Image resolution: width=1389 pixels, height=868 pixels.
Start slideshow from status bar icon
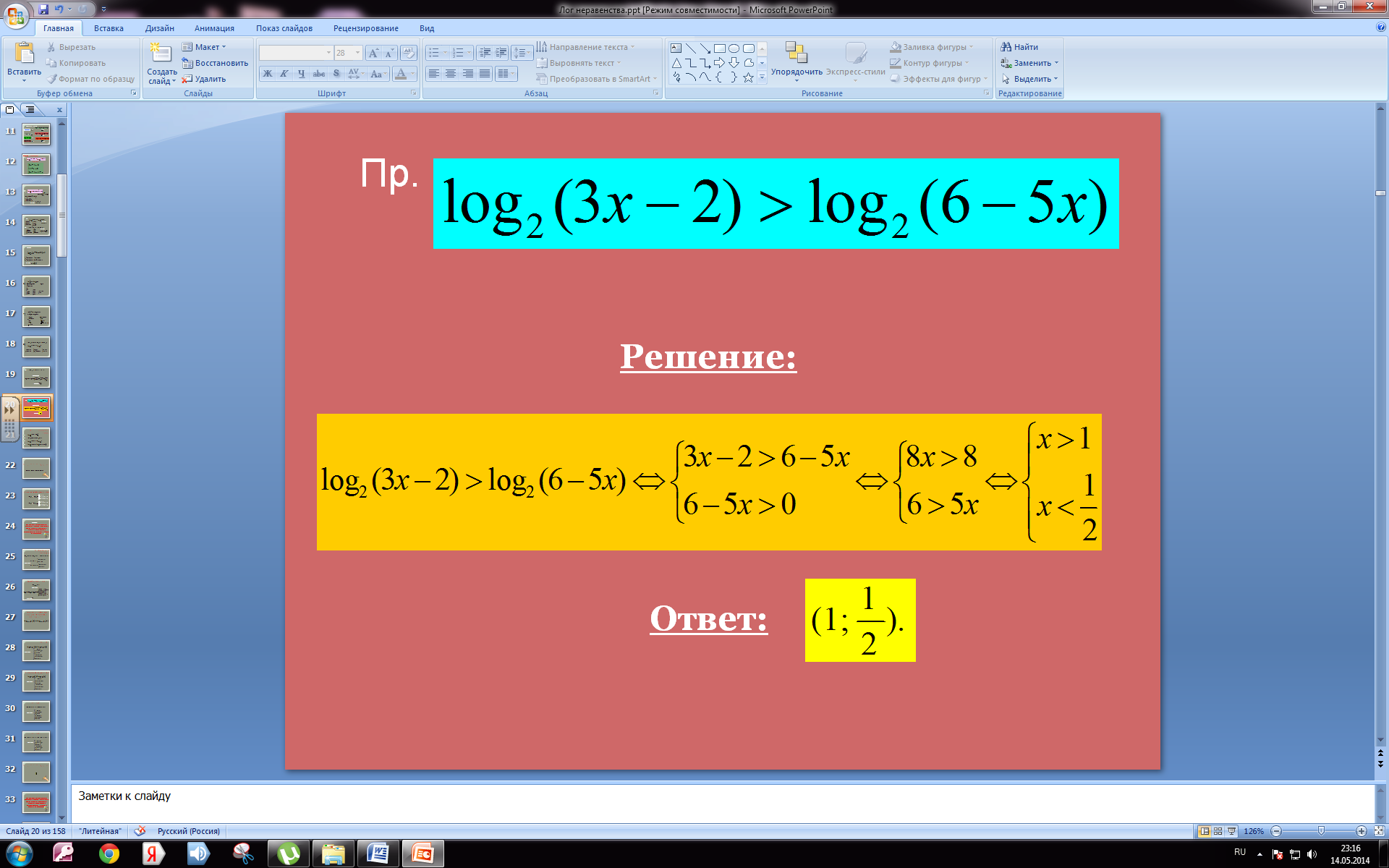point(1231,831)
